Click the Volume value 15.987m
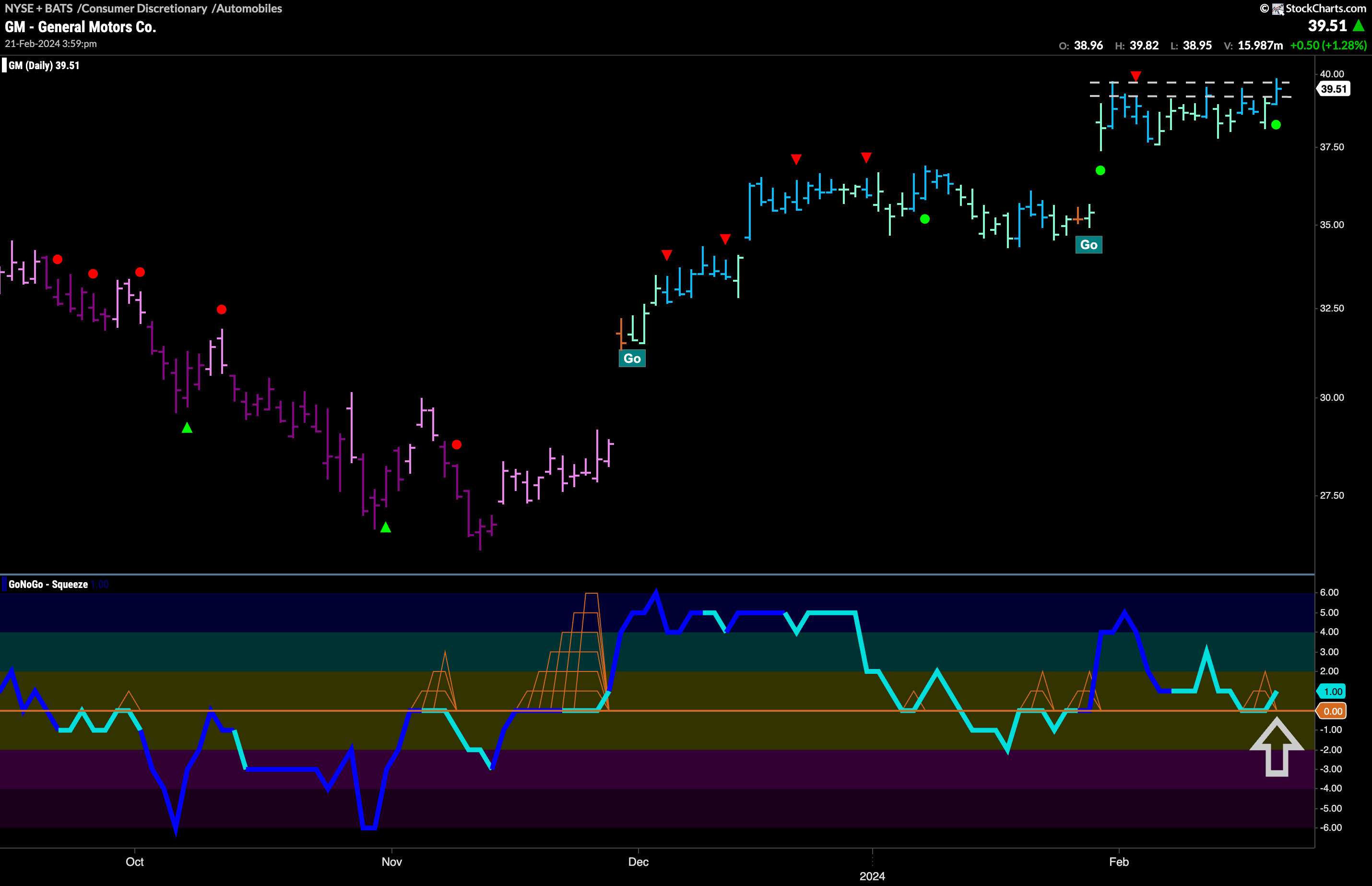Screen dimensions: 1372x886 click(x=1260, y=46)
